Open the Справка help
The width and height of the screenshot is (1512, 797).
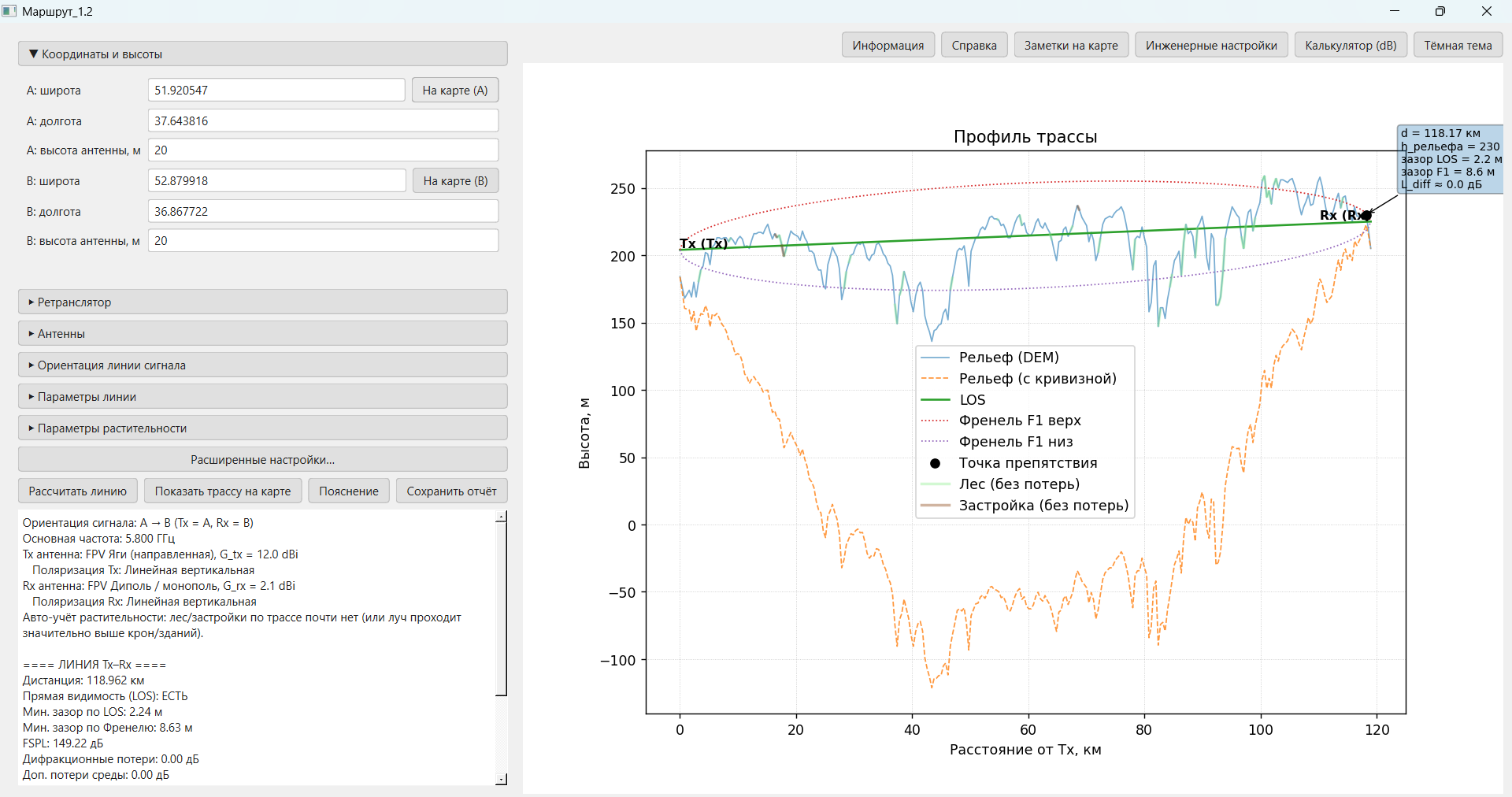973,46
